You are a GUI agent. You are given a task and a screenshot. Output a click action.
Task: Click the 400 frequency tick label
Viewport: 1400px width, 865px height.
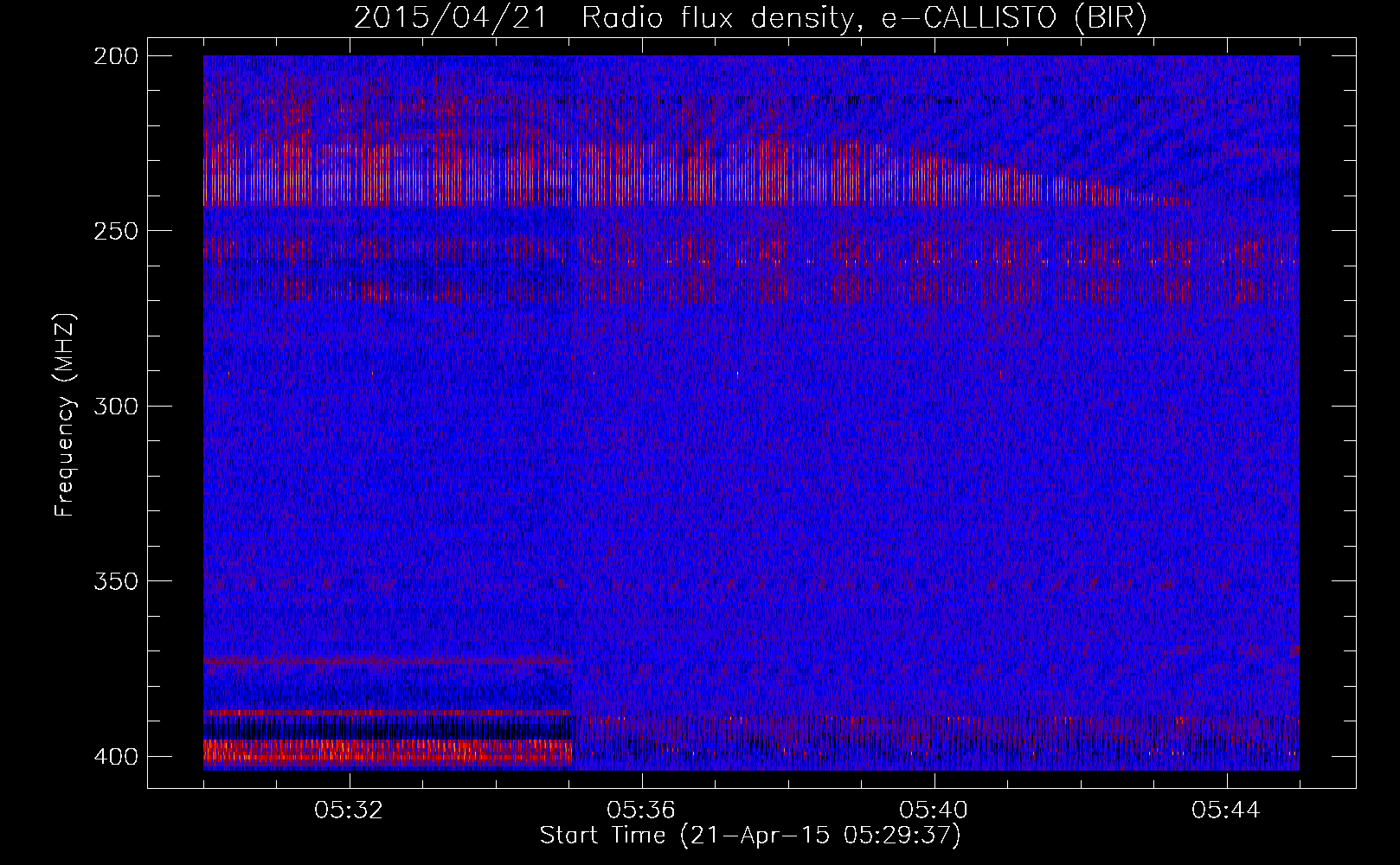[116, 757]
